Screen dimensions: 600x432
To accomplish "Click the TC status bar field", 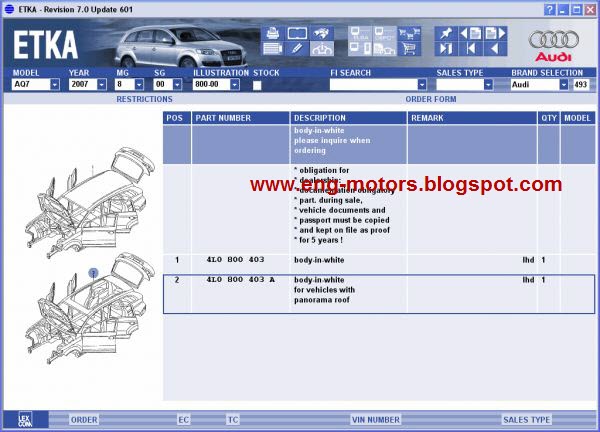I will coord(233,420).
